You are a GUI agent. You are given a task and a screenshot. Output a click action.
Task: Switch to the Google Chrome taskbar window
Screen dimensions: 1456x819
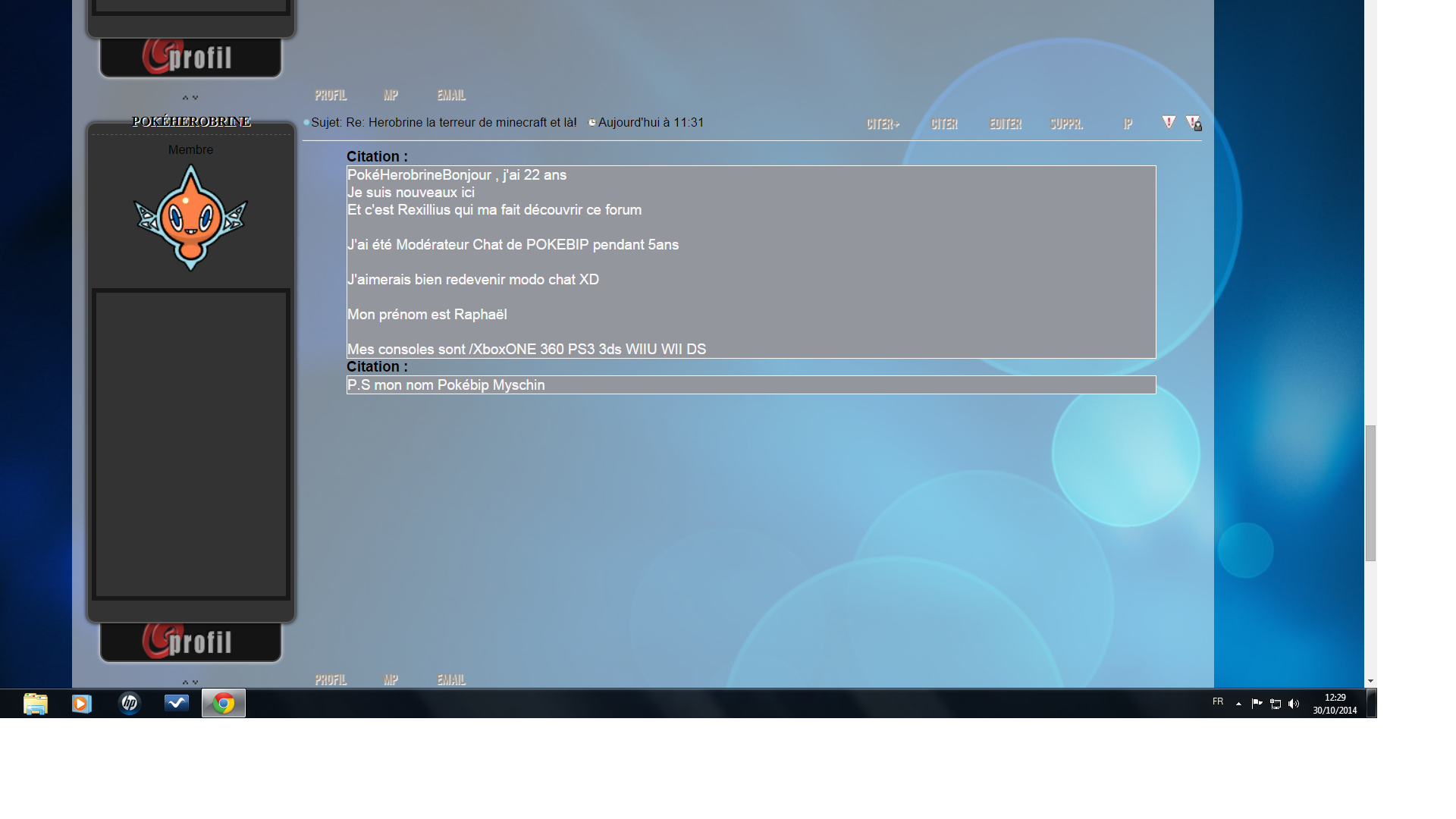coord(224,704)
